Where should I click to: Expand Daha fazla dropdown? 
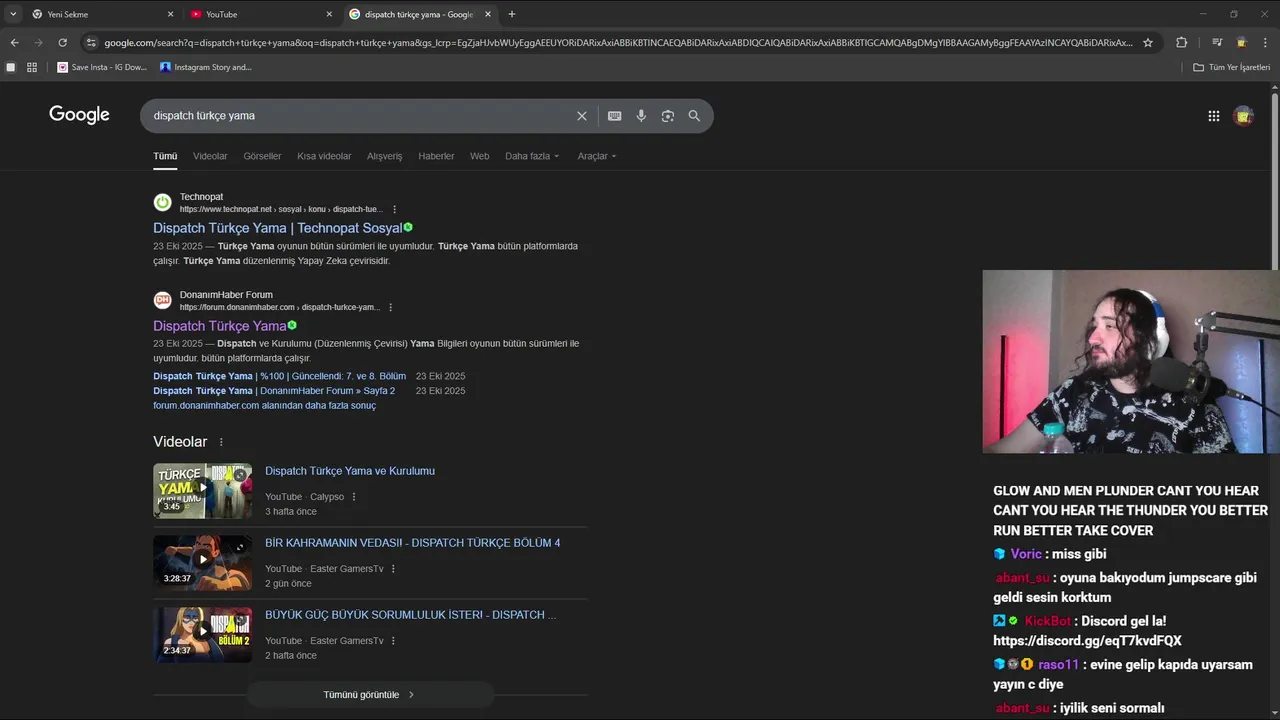point(532,156)
